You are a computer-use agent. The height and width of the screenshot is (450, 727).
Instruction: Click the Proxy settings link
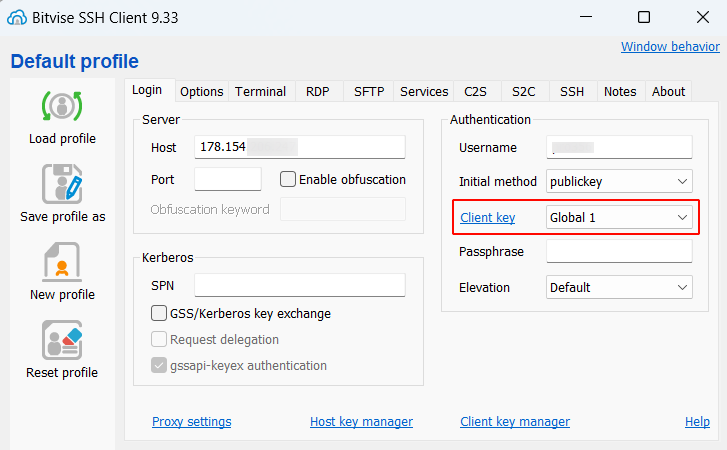coord(191,422)
